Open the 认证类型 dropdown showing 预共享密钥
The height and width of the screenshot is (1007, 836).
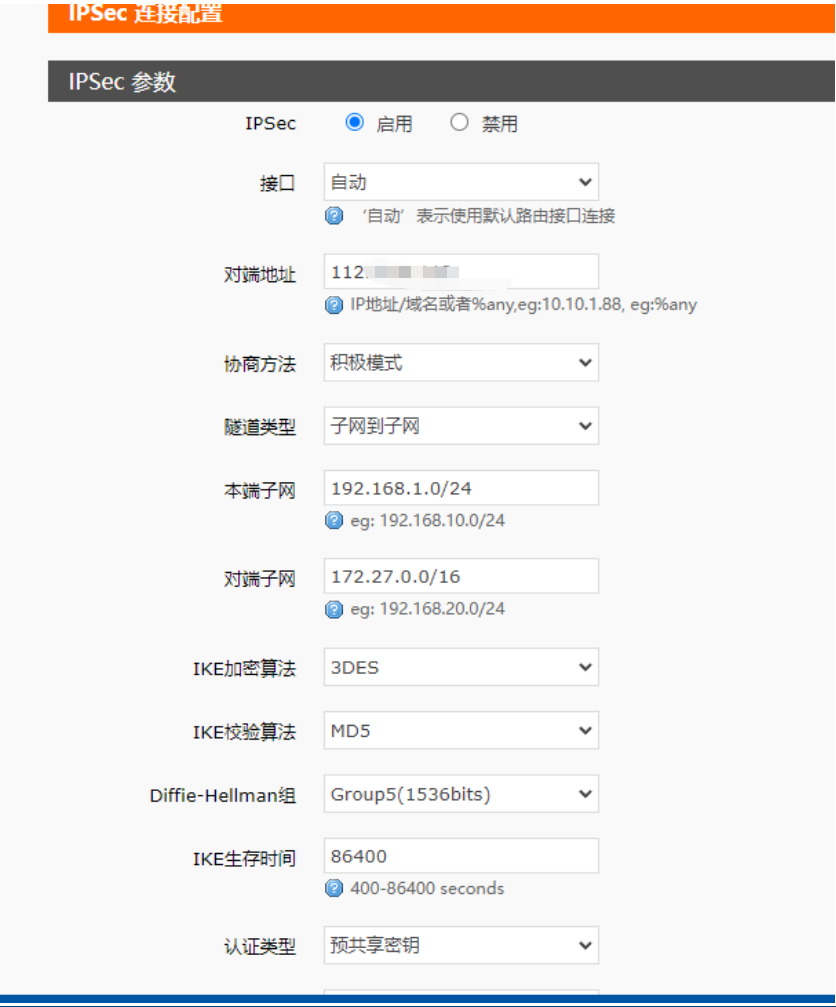point(461,945)
